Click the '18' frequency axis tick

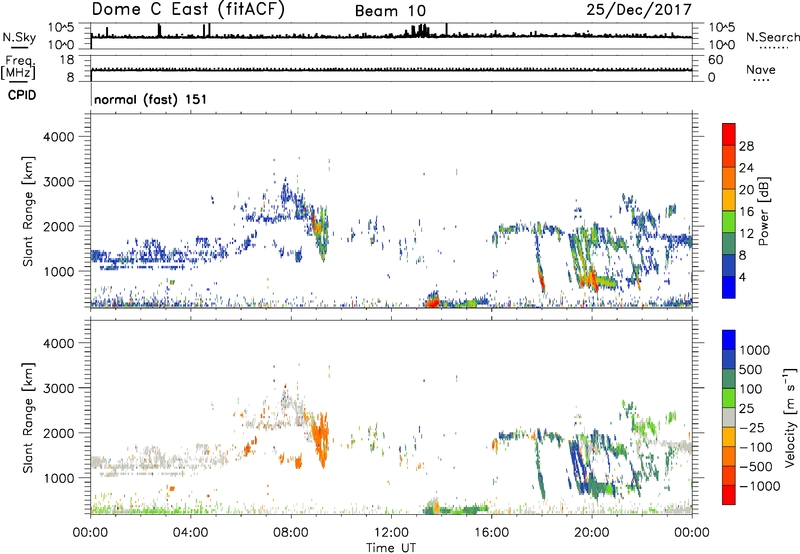(67, 60)
